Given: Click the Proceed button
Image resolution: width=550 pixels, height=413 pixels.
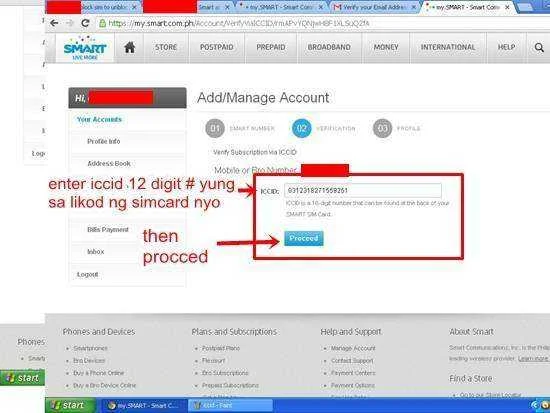Looking at the screenshot, I should 304,239.
